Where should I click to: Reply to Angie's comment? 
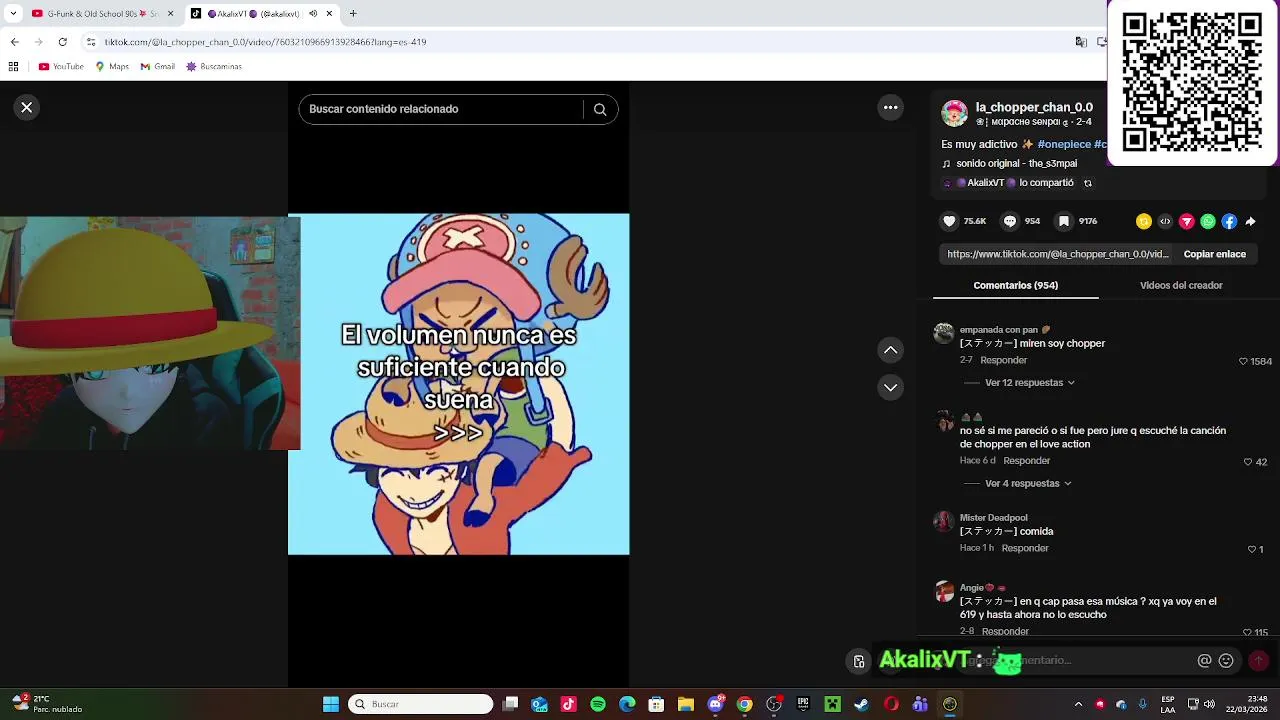(x=1005, y=631)
